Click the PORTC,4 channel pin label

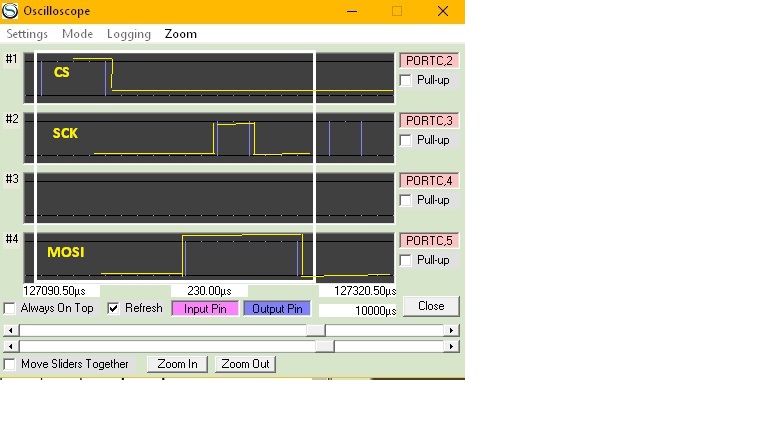[429, 181]
